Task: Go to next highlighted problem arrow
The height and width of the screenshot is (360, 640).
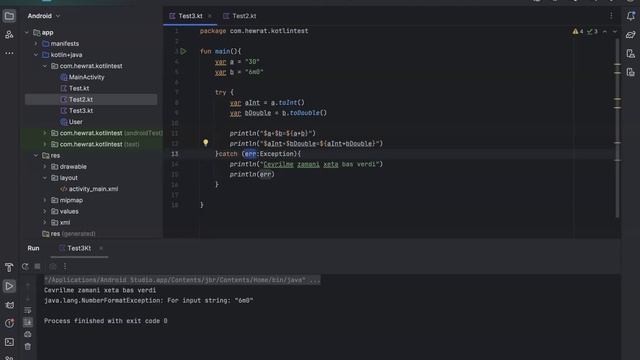Action: 615,31
